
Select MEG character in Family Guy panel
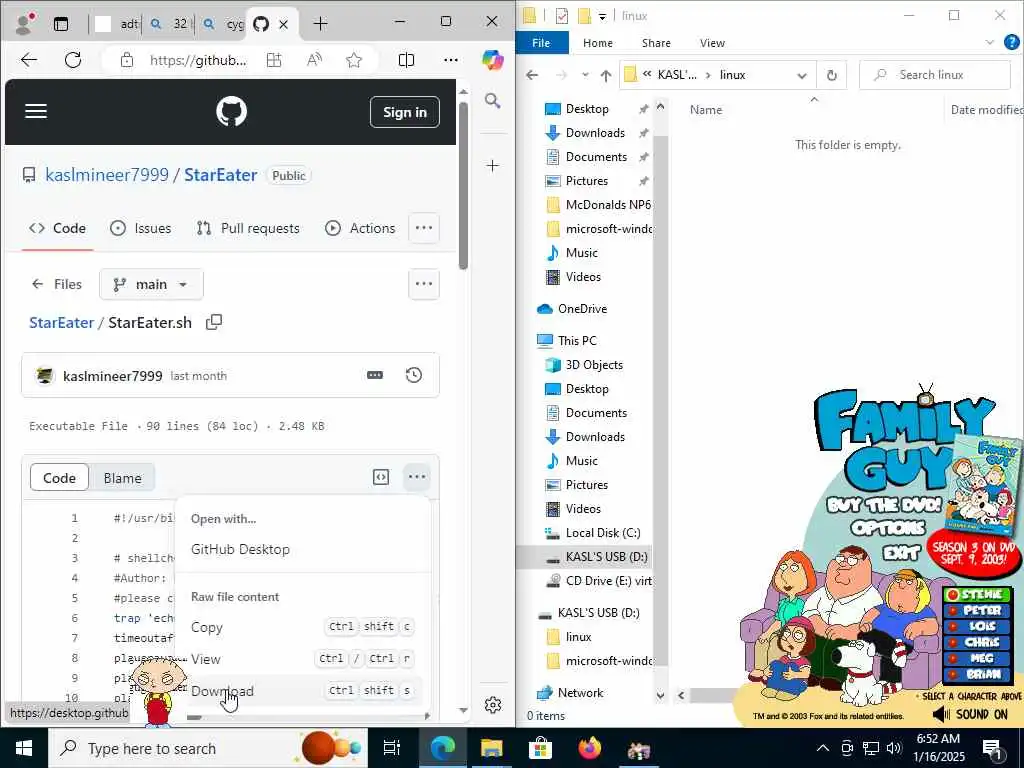tap(977, 658)
